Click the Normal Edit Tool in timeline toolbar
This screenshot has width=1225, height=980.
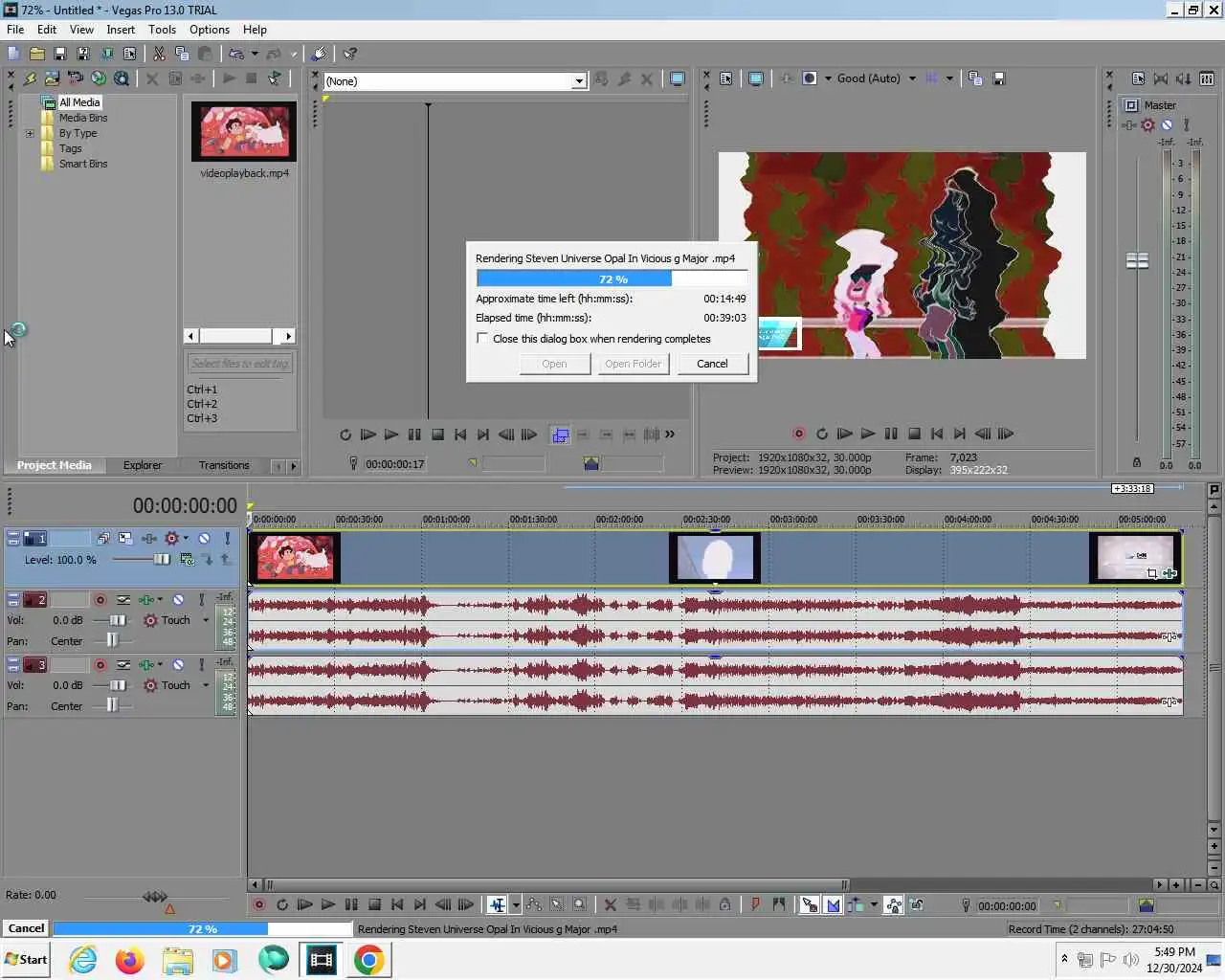point(497,904)
